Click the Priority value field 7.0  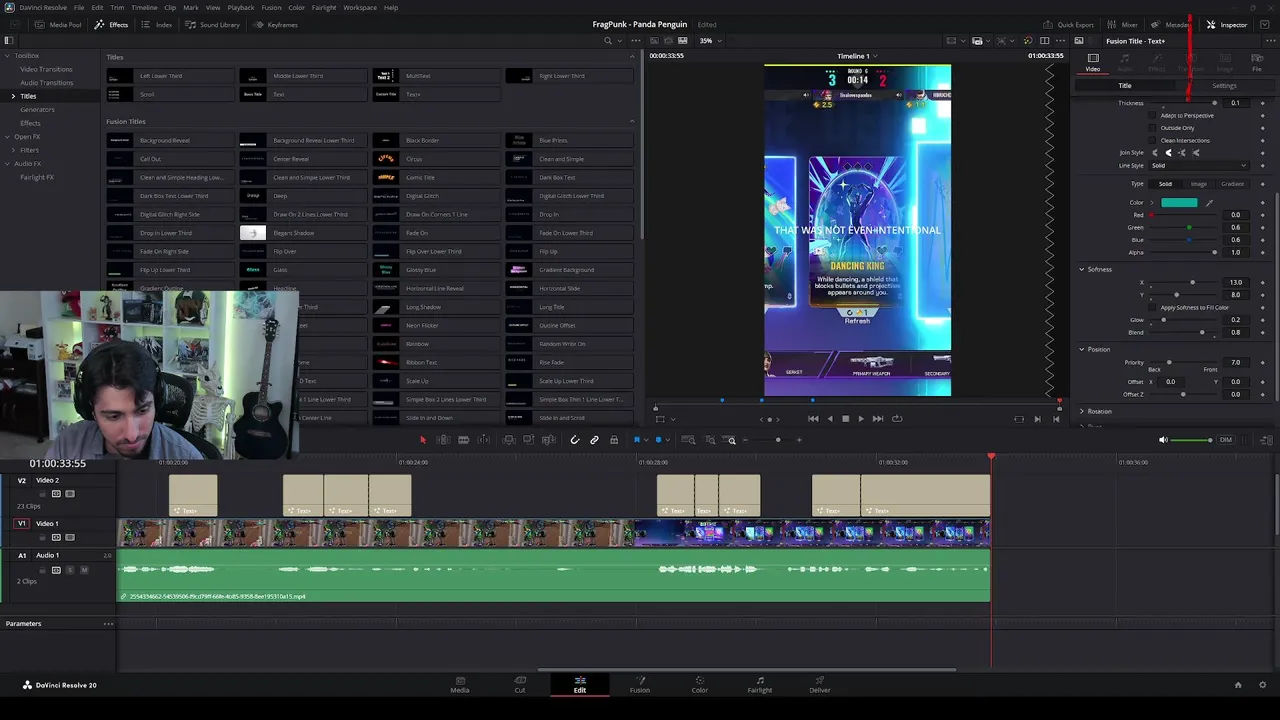pos(1235,363)
